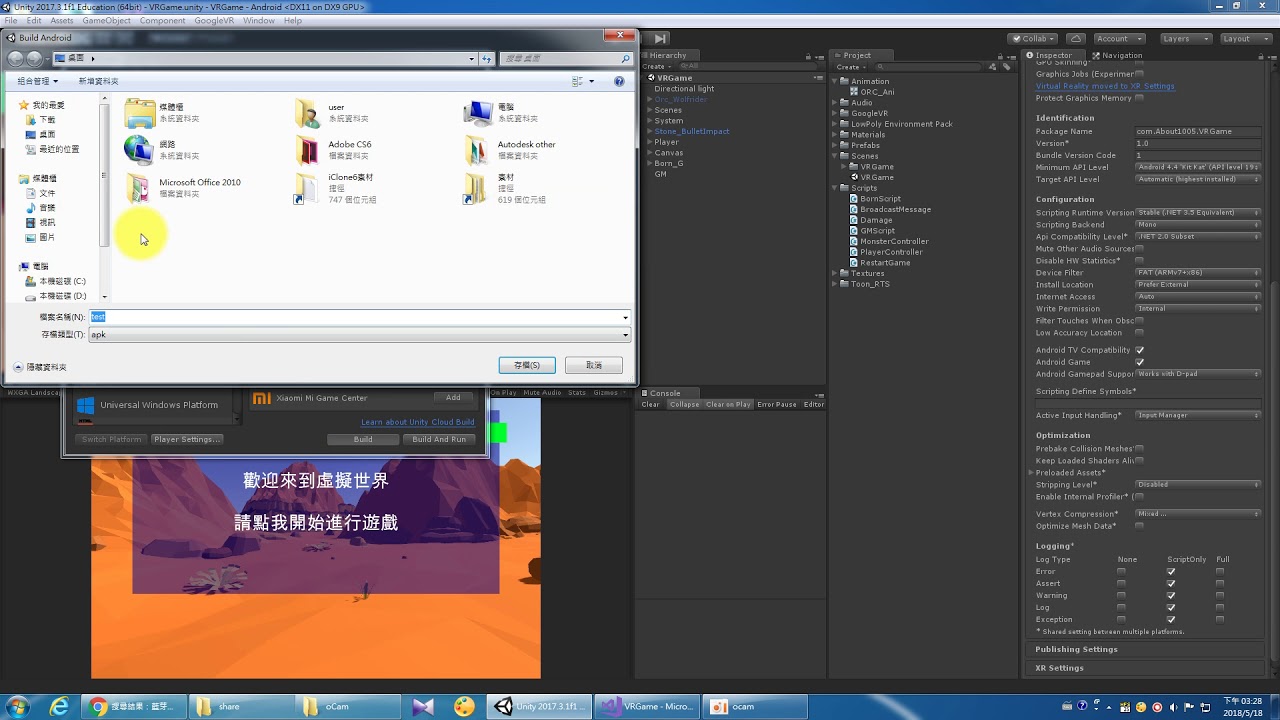
Task: Open the Minimum API Level dropdown
Action: coord(1198,167)
